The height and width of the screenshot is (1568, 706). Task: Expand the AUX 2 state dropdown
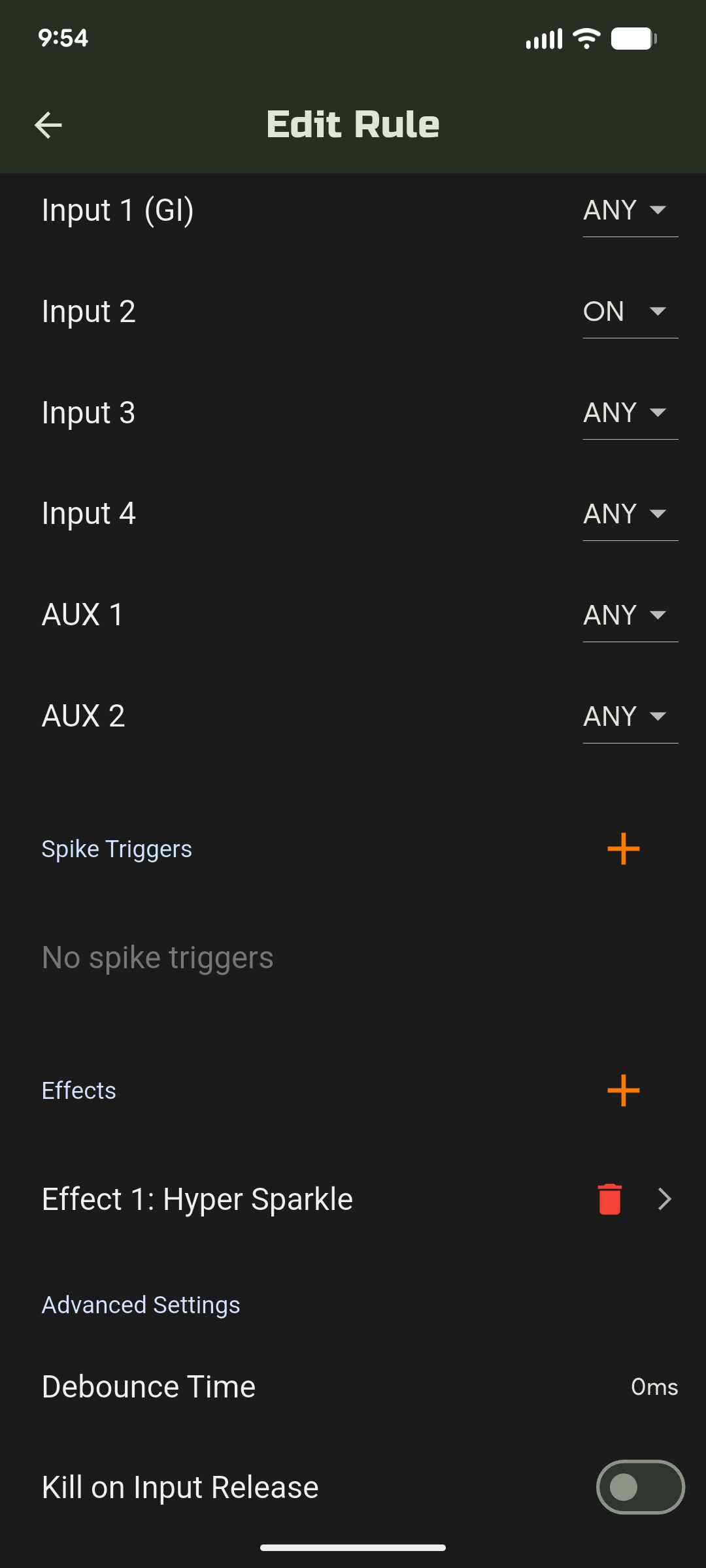pos(630,717)
